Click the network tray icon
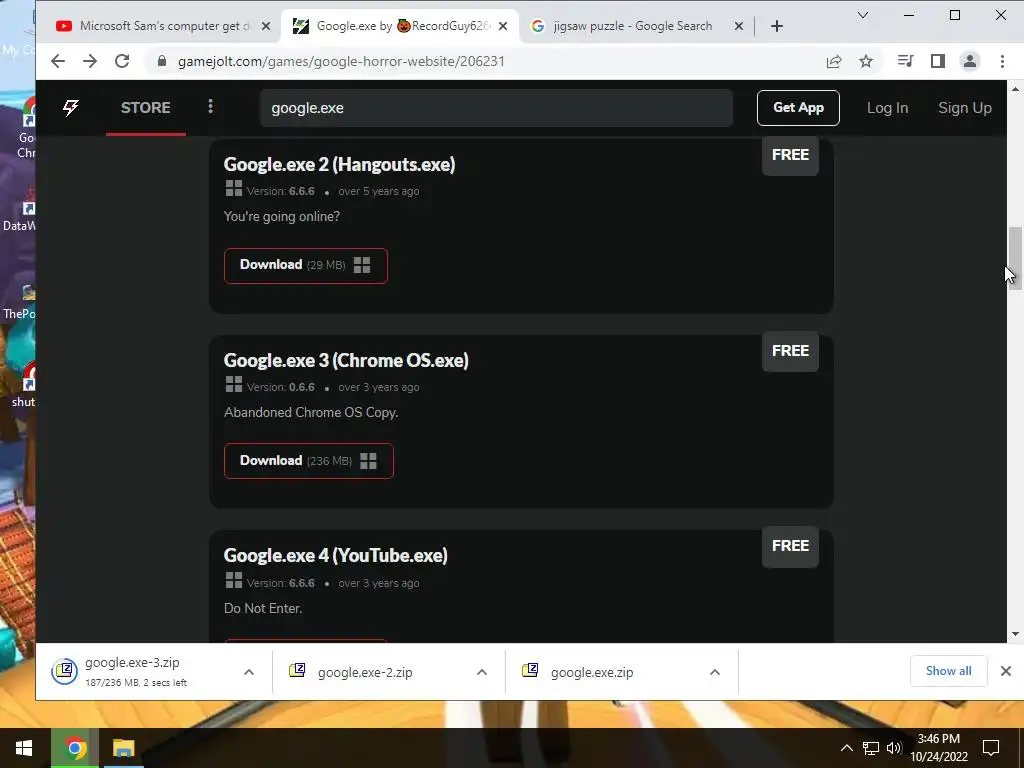 coord(871,748)
